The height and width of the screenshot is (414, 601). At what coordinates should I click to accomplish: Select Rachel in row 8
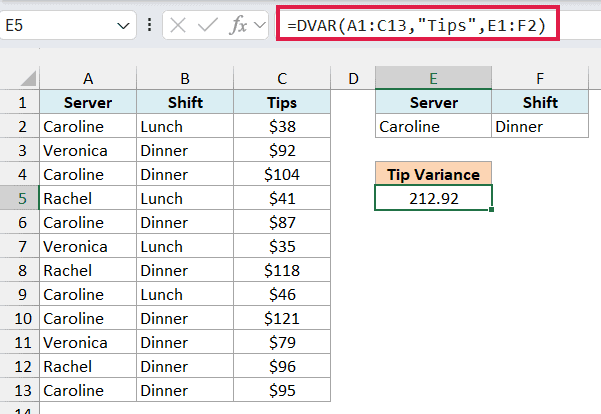click(x=88, y=270)
